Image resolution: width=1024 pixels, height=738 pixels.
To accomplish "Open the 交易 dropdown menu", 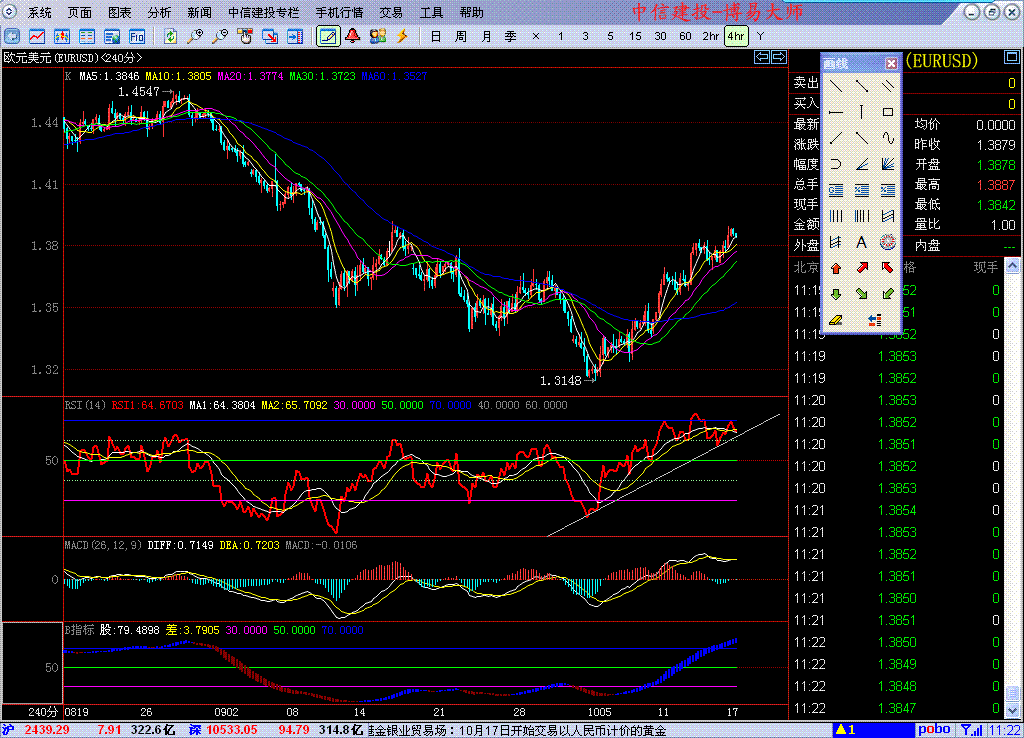I will (x=391, y=13).
